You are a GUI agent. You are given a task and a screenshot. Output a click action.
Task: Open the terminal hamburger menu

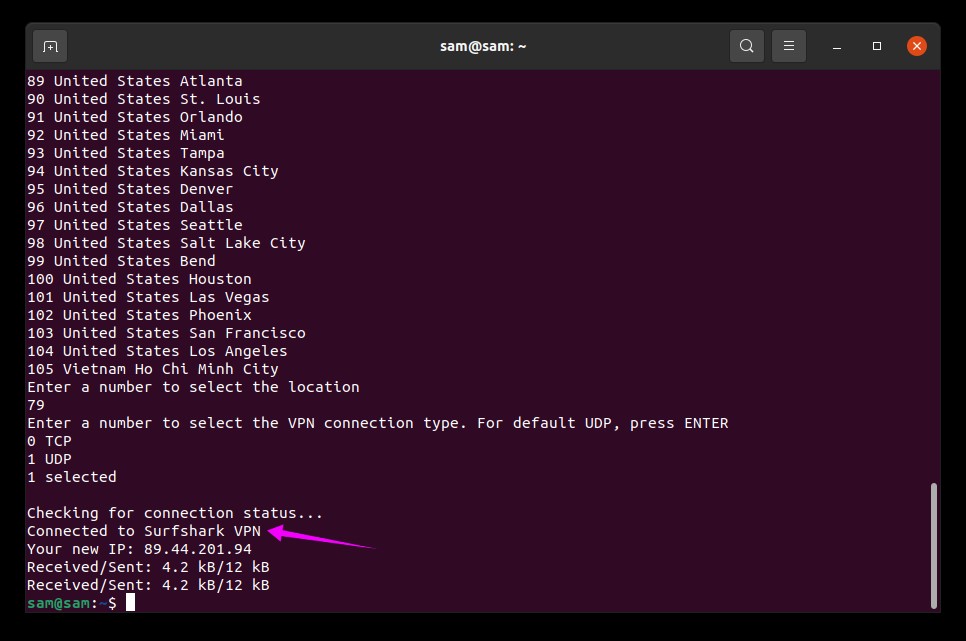click(x=789, y=46)
